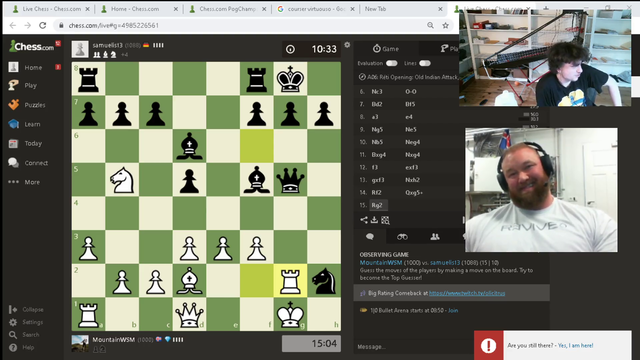This screenshot has height=360, width=640.
Task: Select move 7...Bf5
Action: tap(410, 104)
